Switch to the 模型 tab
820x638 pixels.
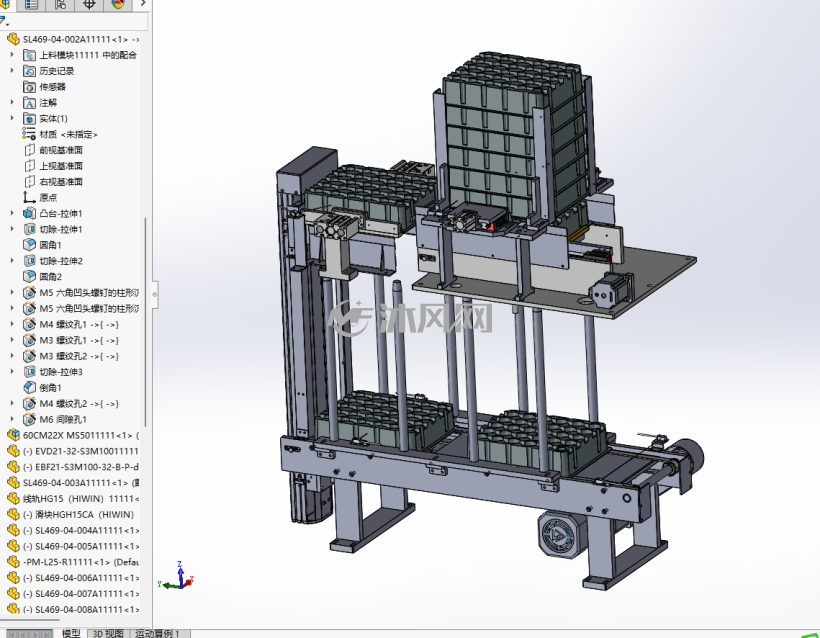71,633
